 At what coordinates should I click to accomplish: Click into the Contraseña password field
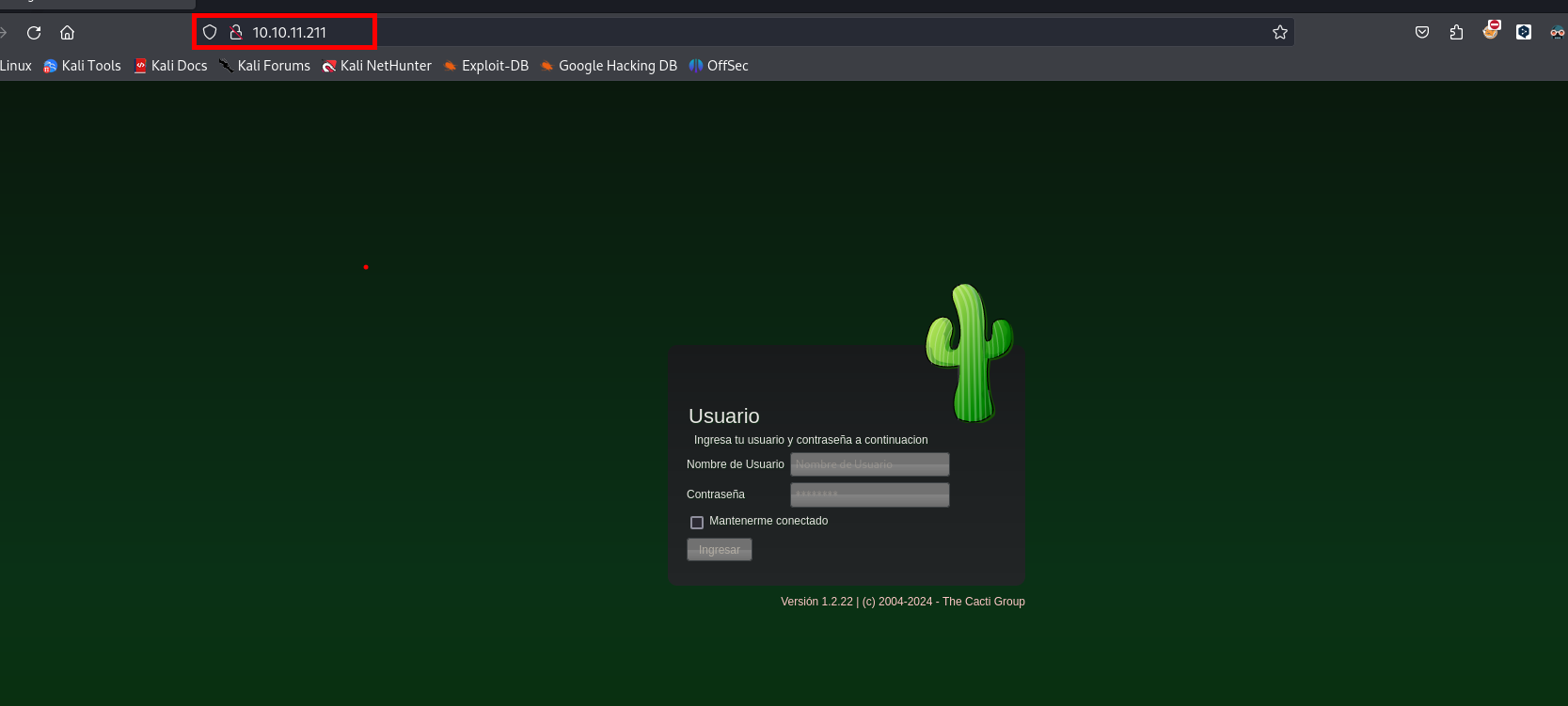pos(869,494)
